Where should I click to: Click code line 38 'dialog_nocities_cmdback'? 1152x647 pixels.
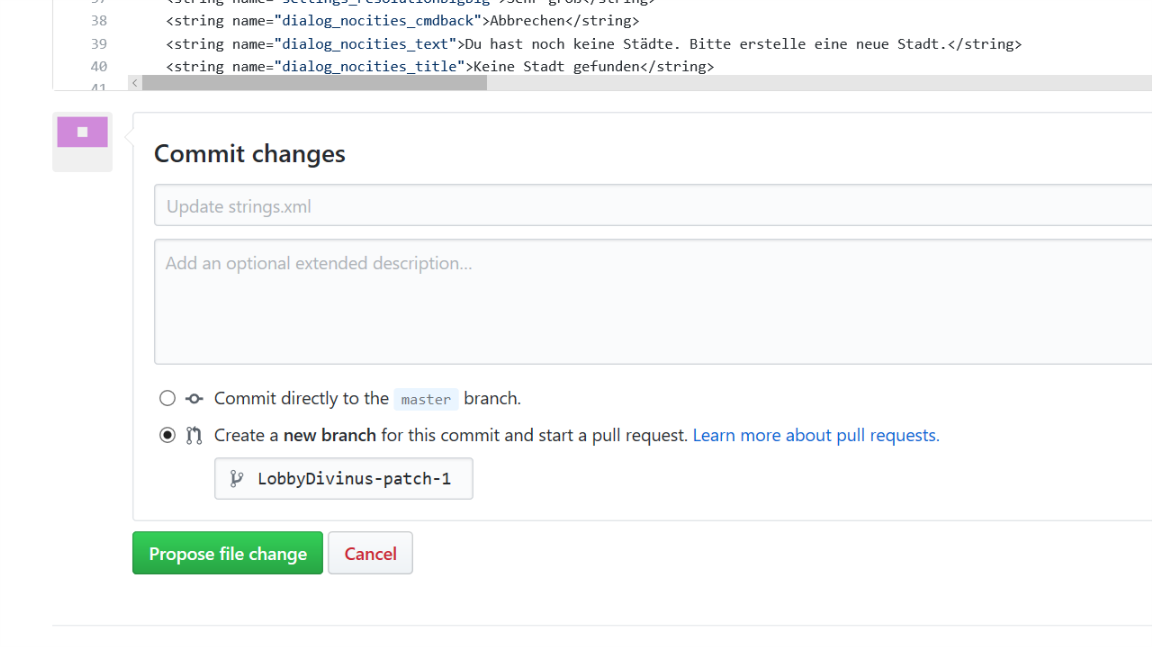403,21
